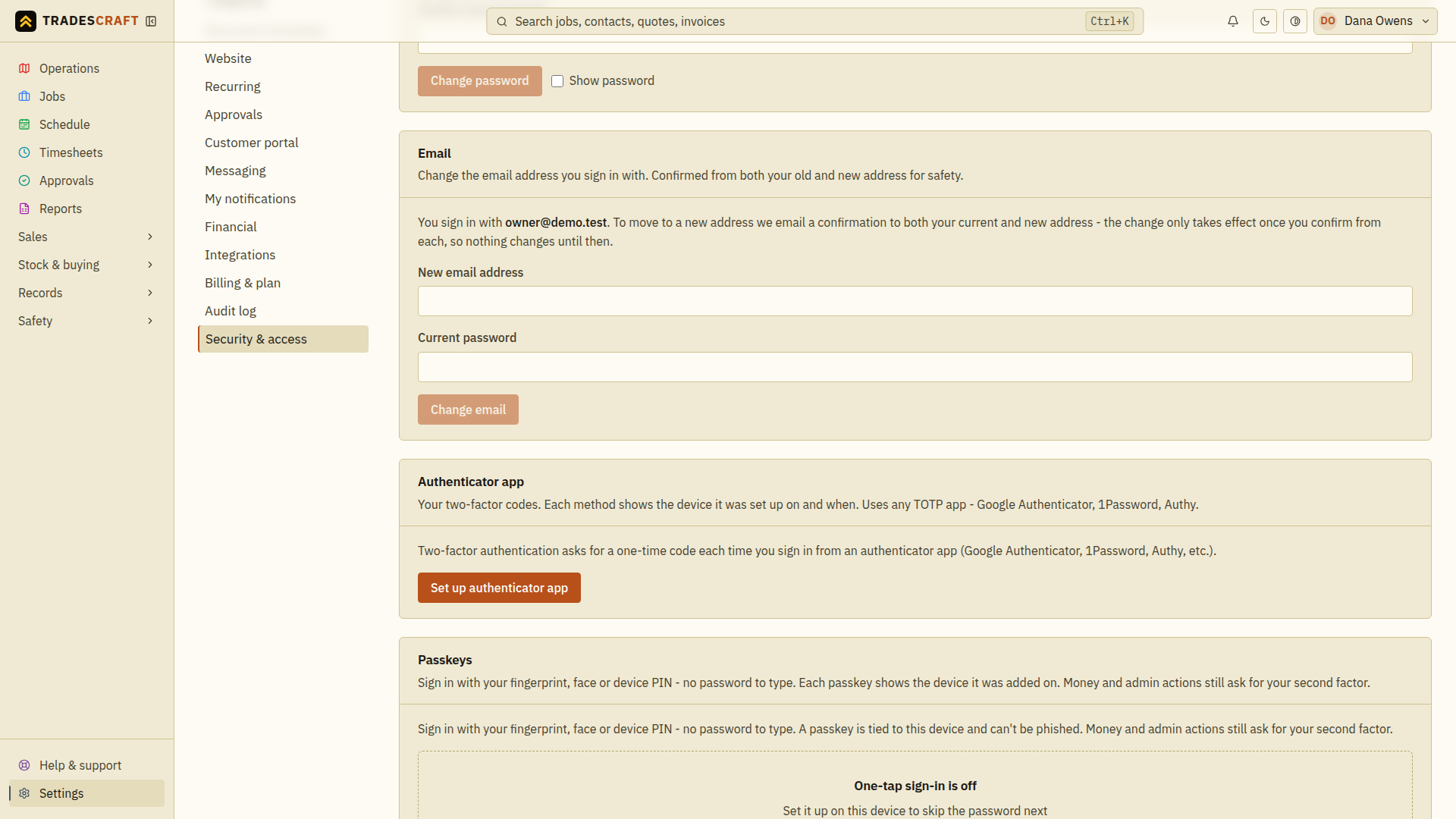Viewport: 1456px width, 819px height.
Task: Focus the global search box
Action: coord(814,21)
